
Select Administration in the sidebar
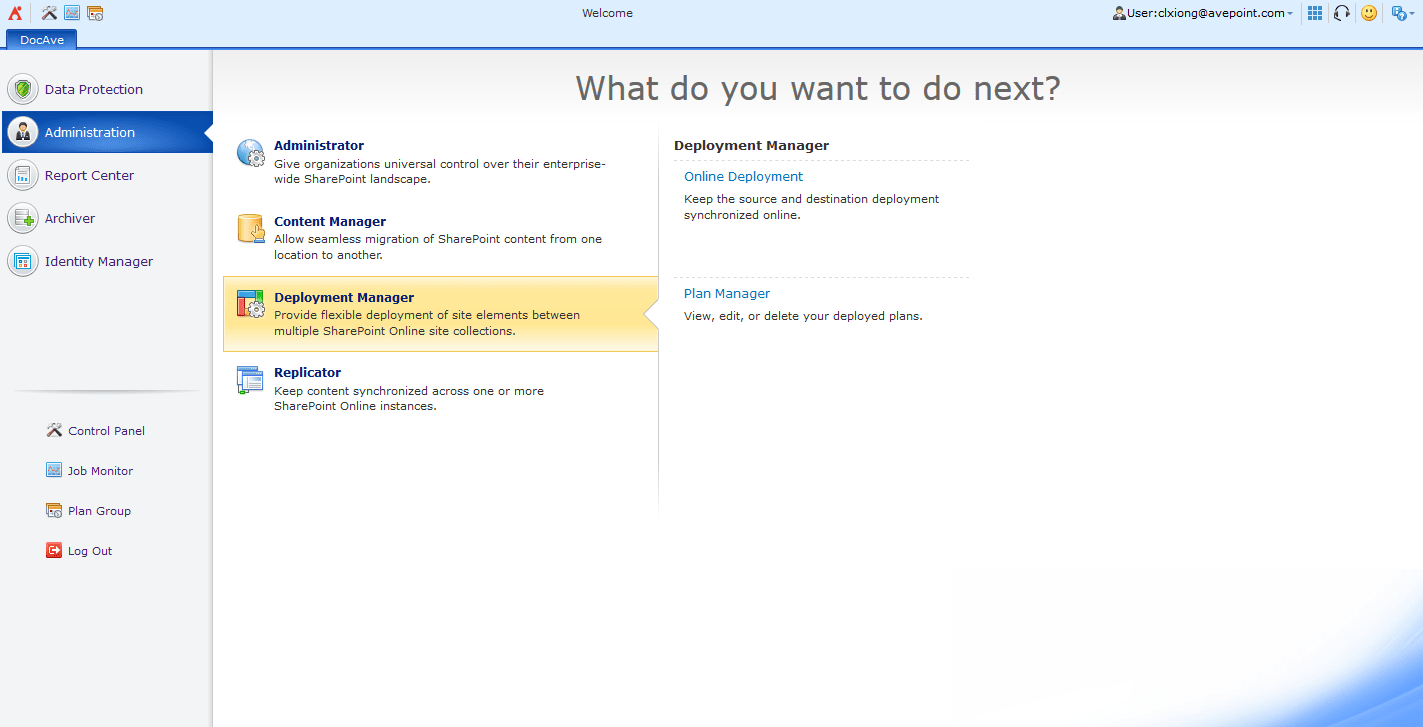[x=106, y=132]
